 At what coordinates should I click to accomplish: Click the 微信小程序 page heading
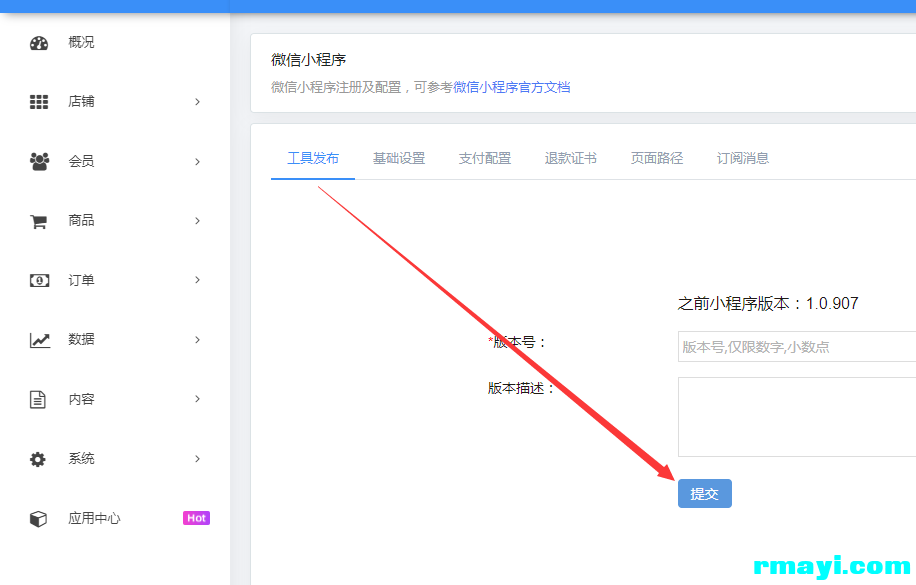click(x=308, y=60)
